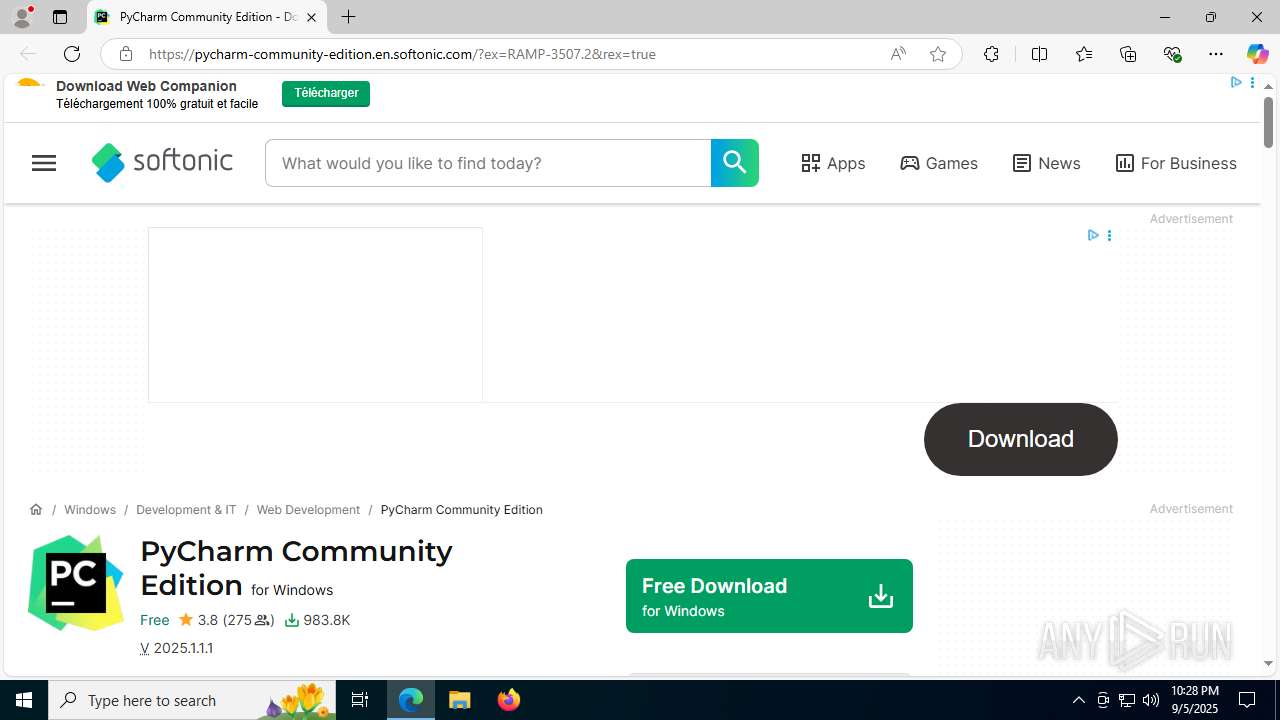The image size is (1280, 720).
Task: Click the Download Web Companion ad title
Action: click(146, 86)
